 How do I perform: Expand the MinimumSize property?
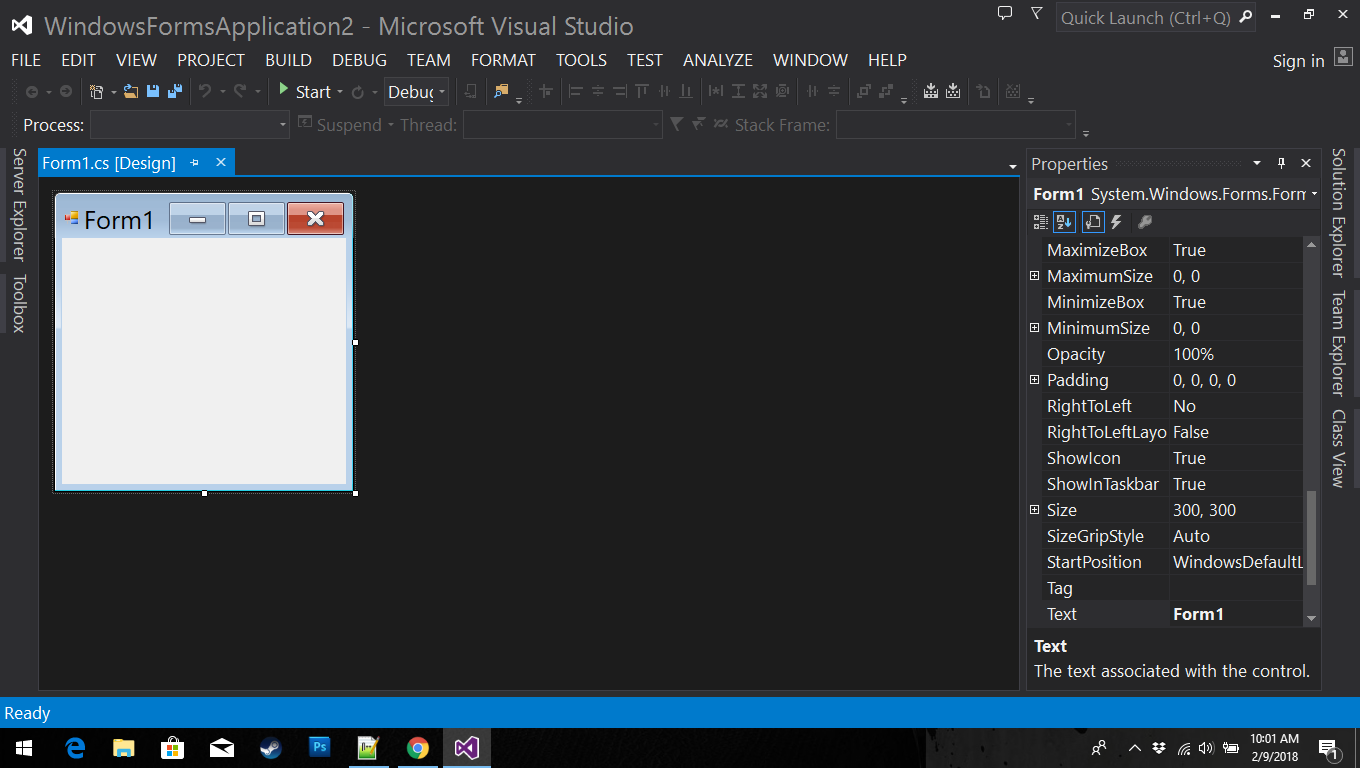pos(1035,327)
